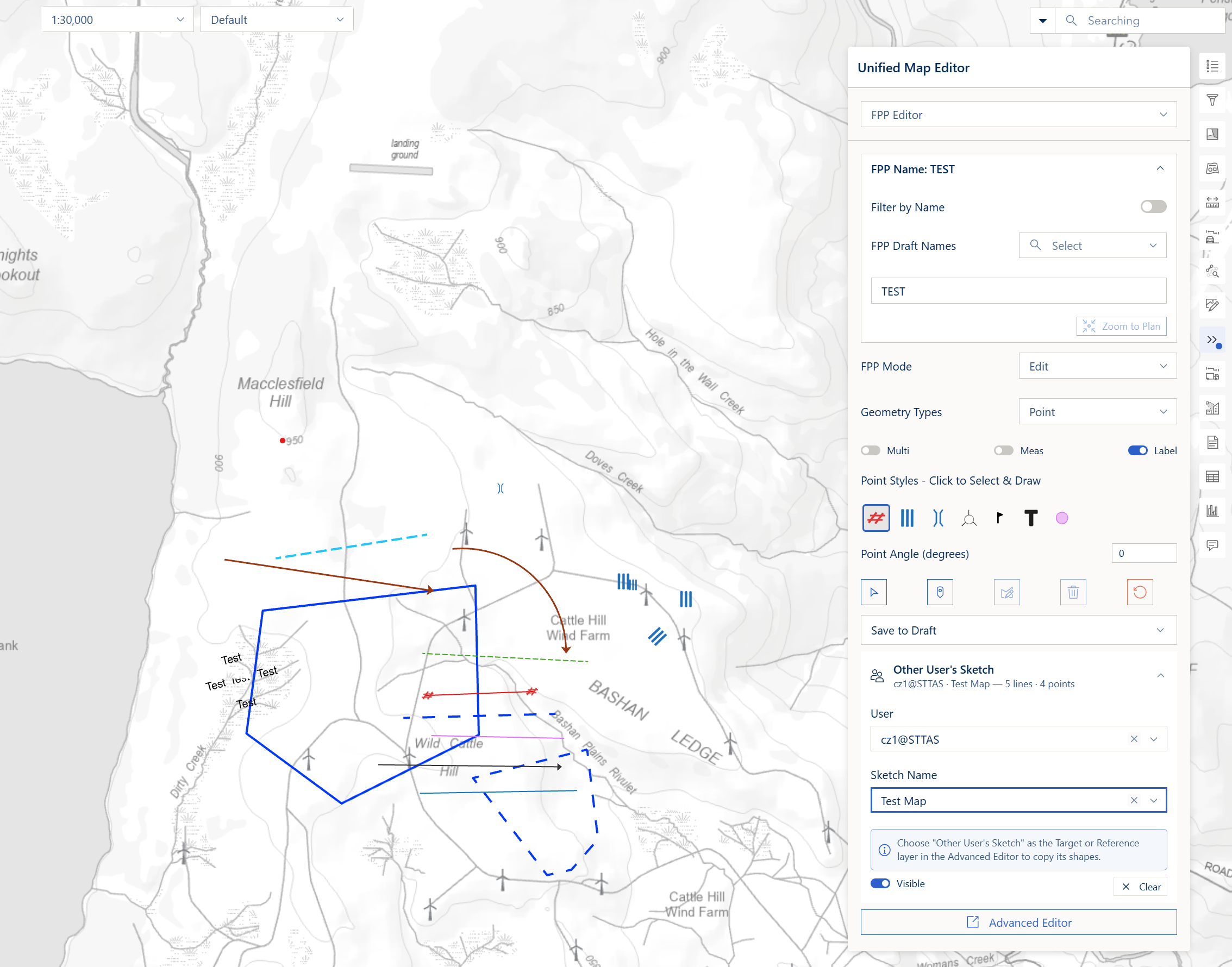The image size is (1232, 967).
Task: Select the pink circle point style
Action: click(x=1061, y=518)
